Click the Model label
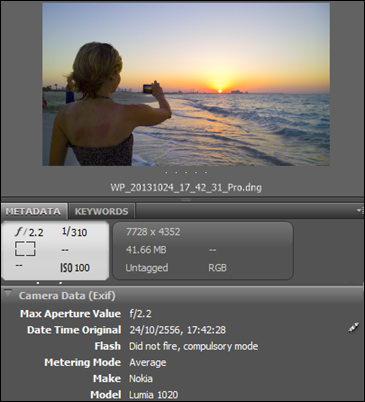 coord(106,395)
